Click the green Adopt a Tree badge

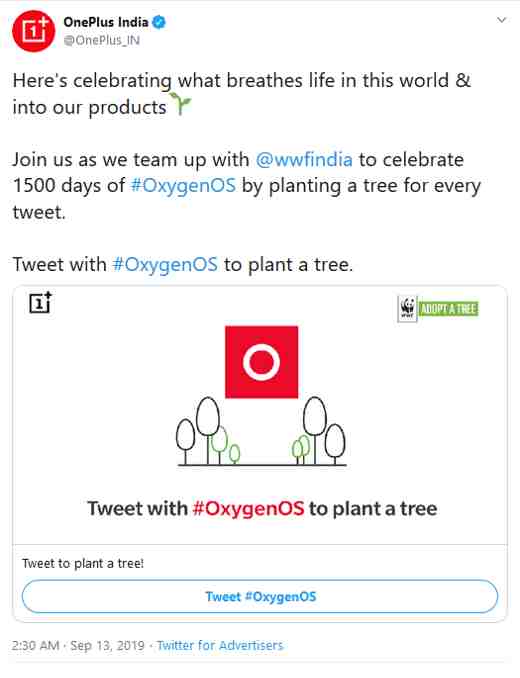coord(449,309)
